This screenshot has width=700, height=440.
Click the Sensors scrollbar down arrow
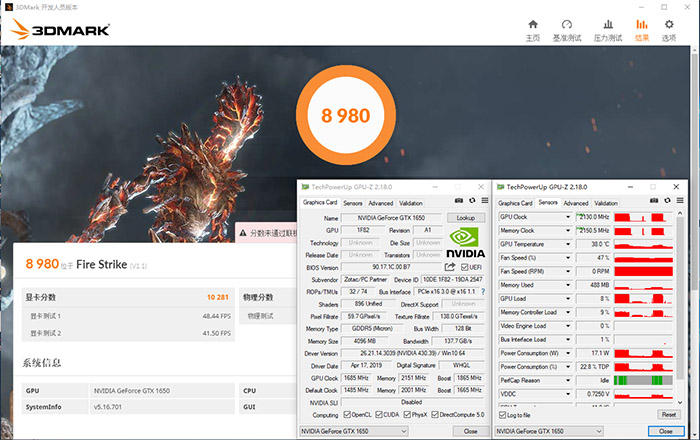(680, 402)
